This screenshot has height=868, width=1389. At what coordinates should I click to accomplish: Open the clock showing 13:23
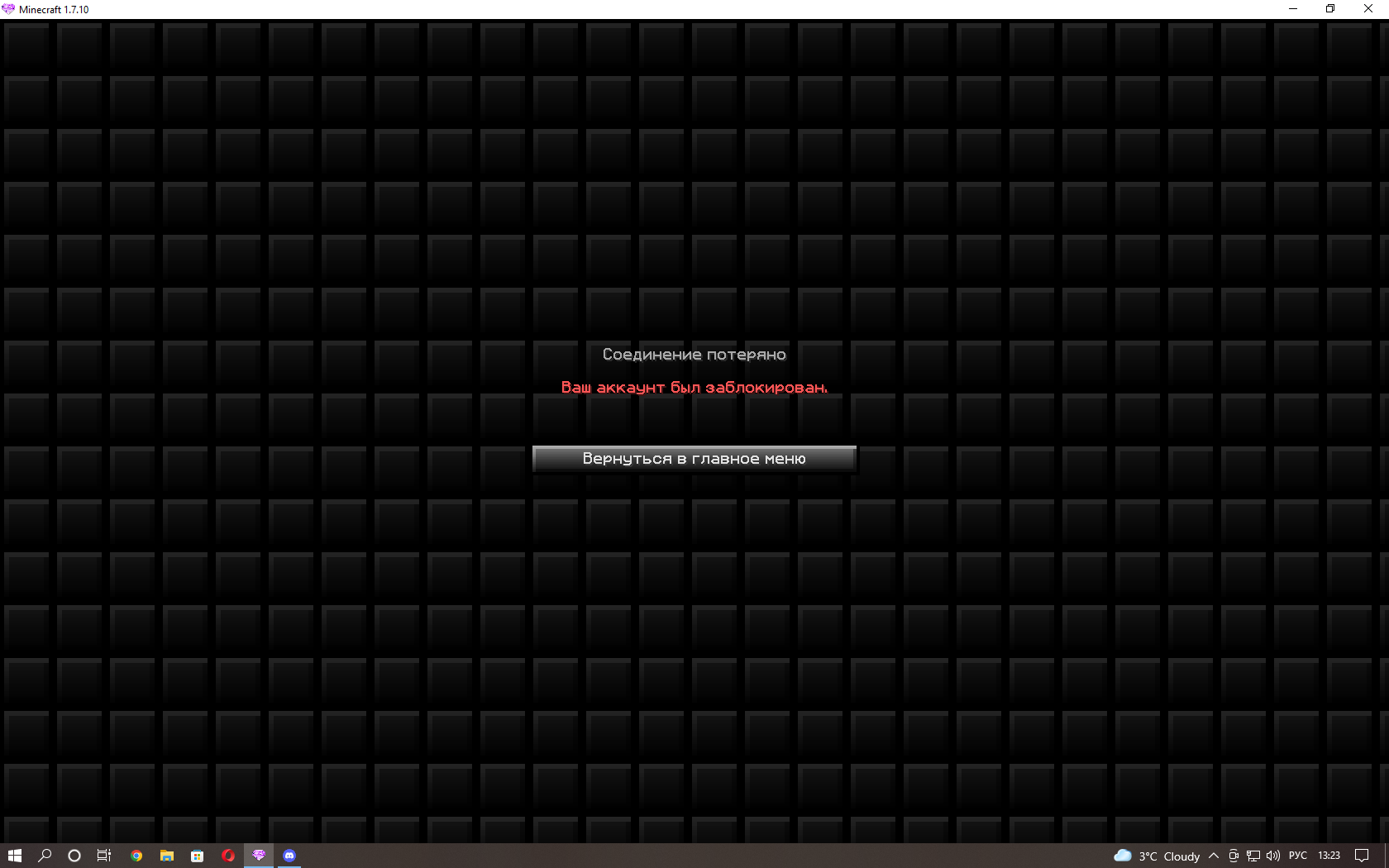[x=1329, y=856]
